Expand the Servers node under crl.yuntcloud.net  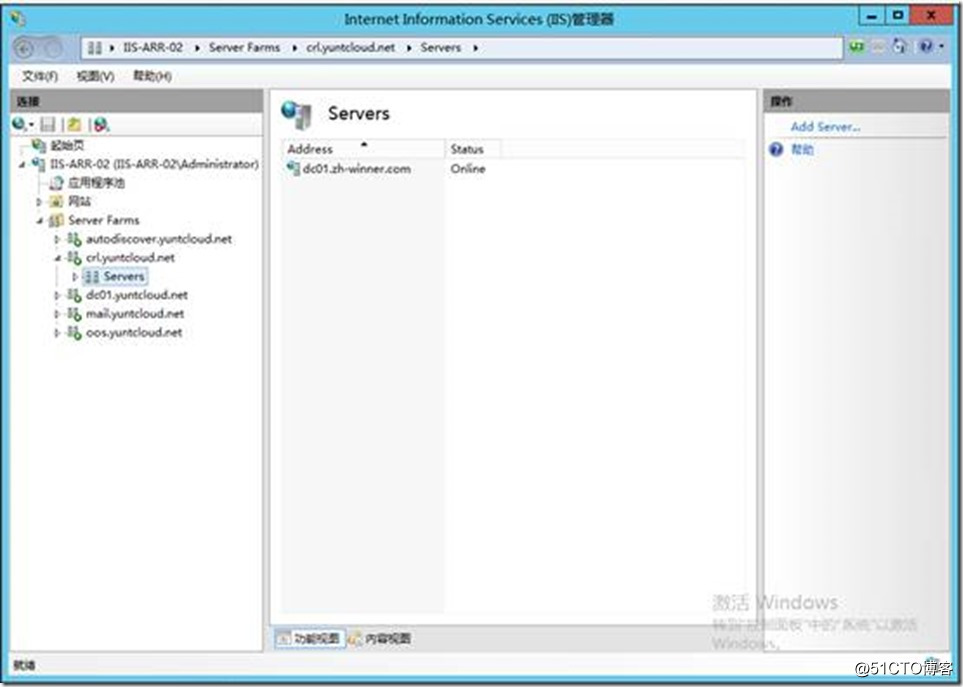point(75,276)
